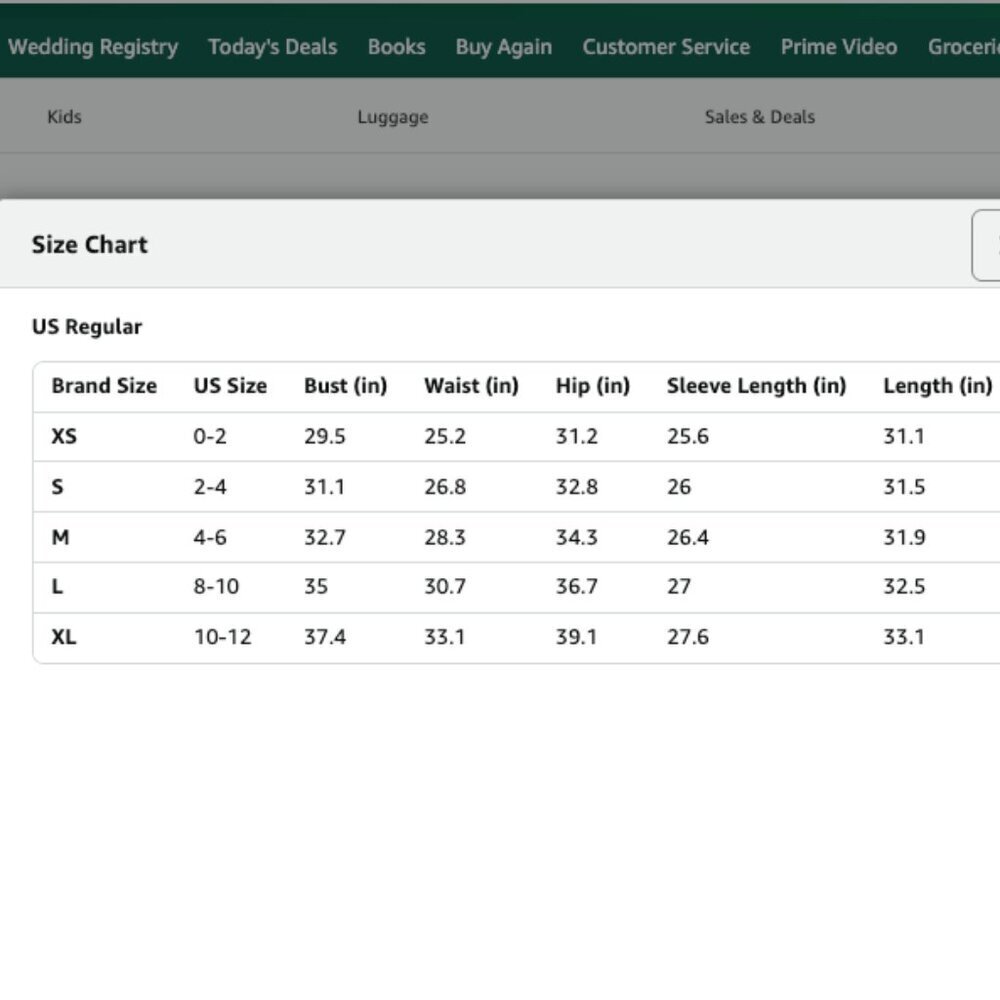Select the XS size row label
The image size is (1000, 1000).
[64, 437]
